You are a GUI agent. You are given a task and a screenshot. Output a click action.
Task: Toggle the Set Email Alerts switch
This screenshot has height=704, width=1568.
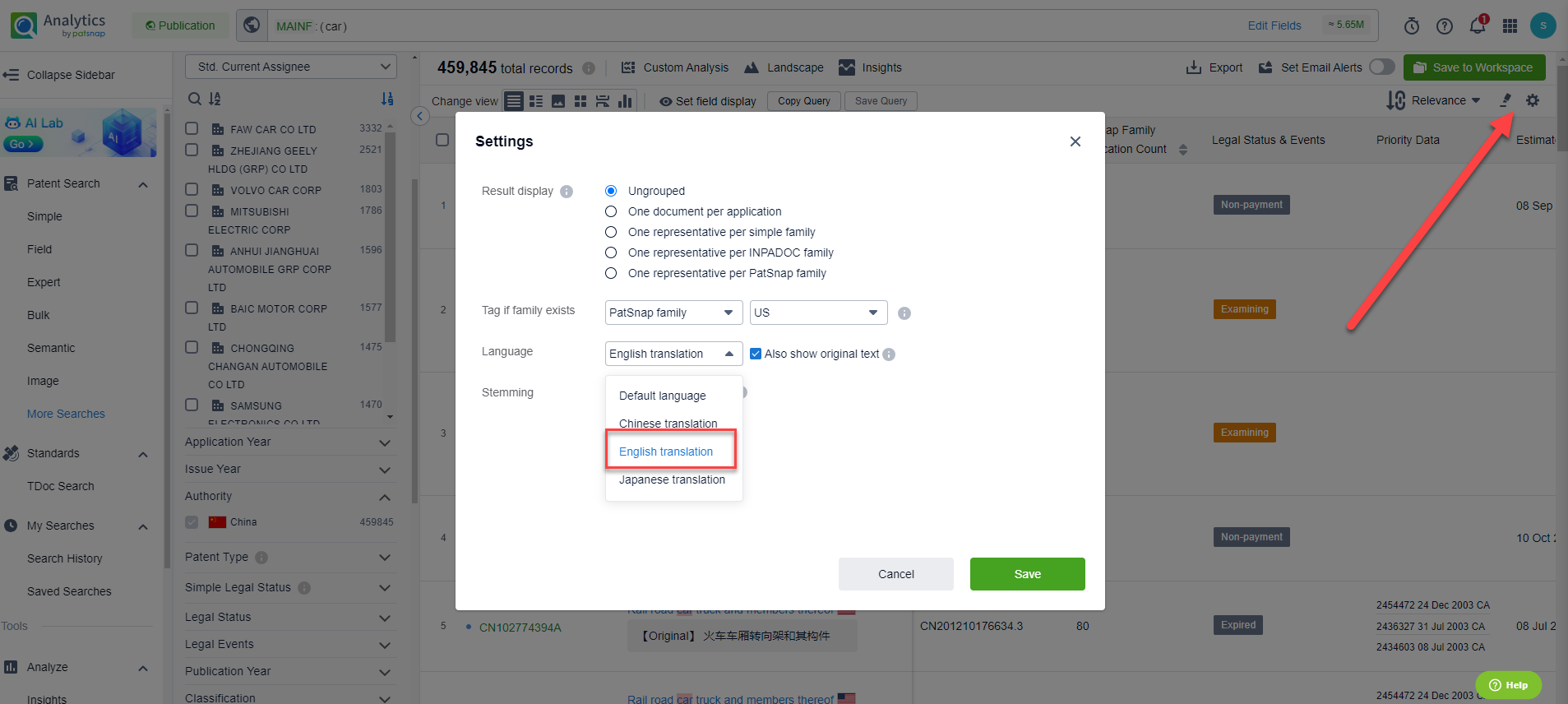click(x=1381, y=67)
